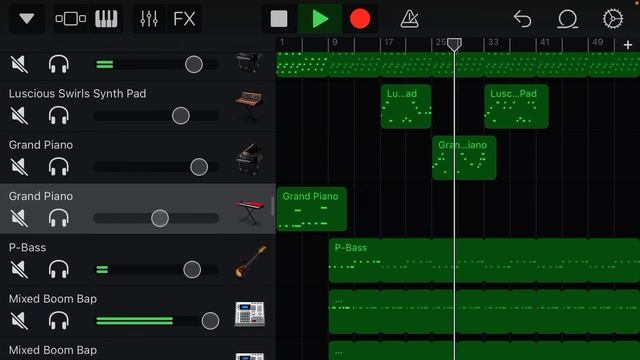Click bar 17 on the ruler

coord(389,42)
